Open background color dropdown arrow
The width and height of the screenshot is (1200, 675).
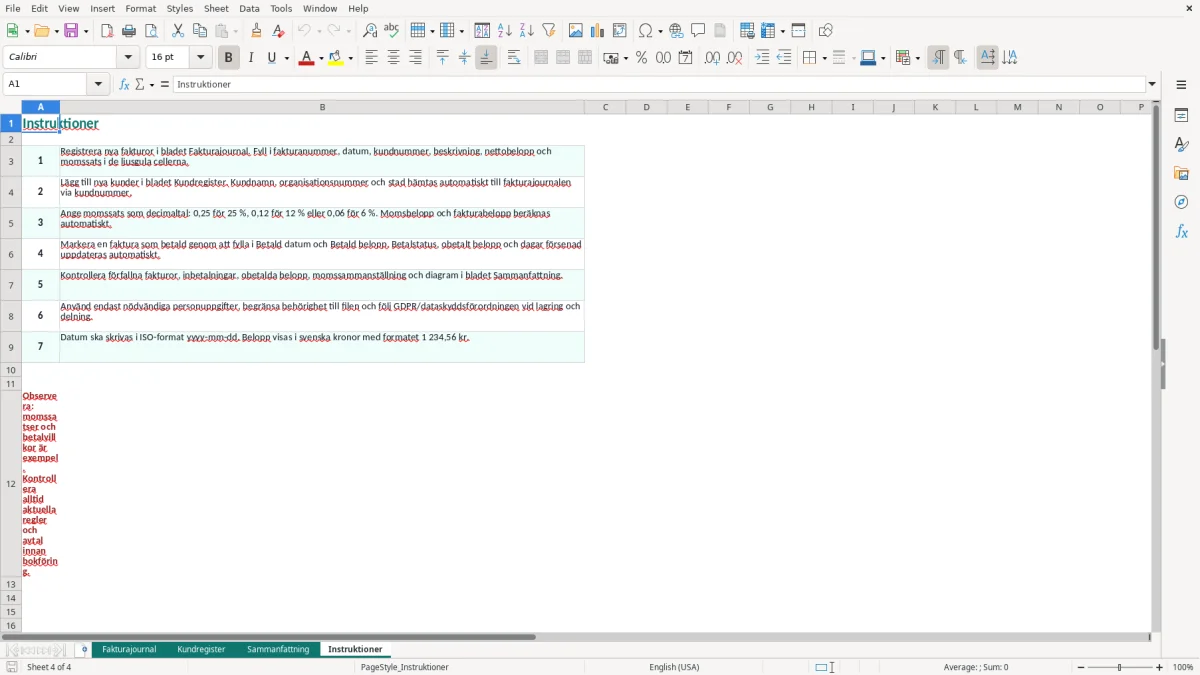pos(351,58)
